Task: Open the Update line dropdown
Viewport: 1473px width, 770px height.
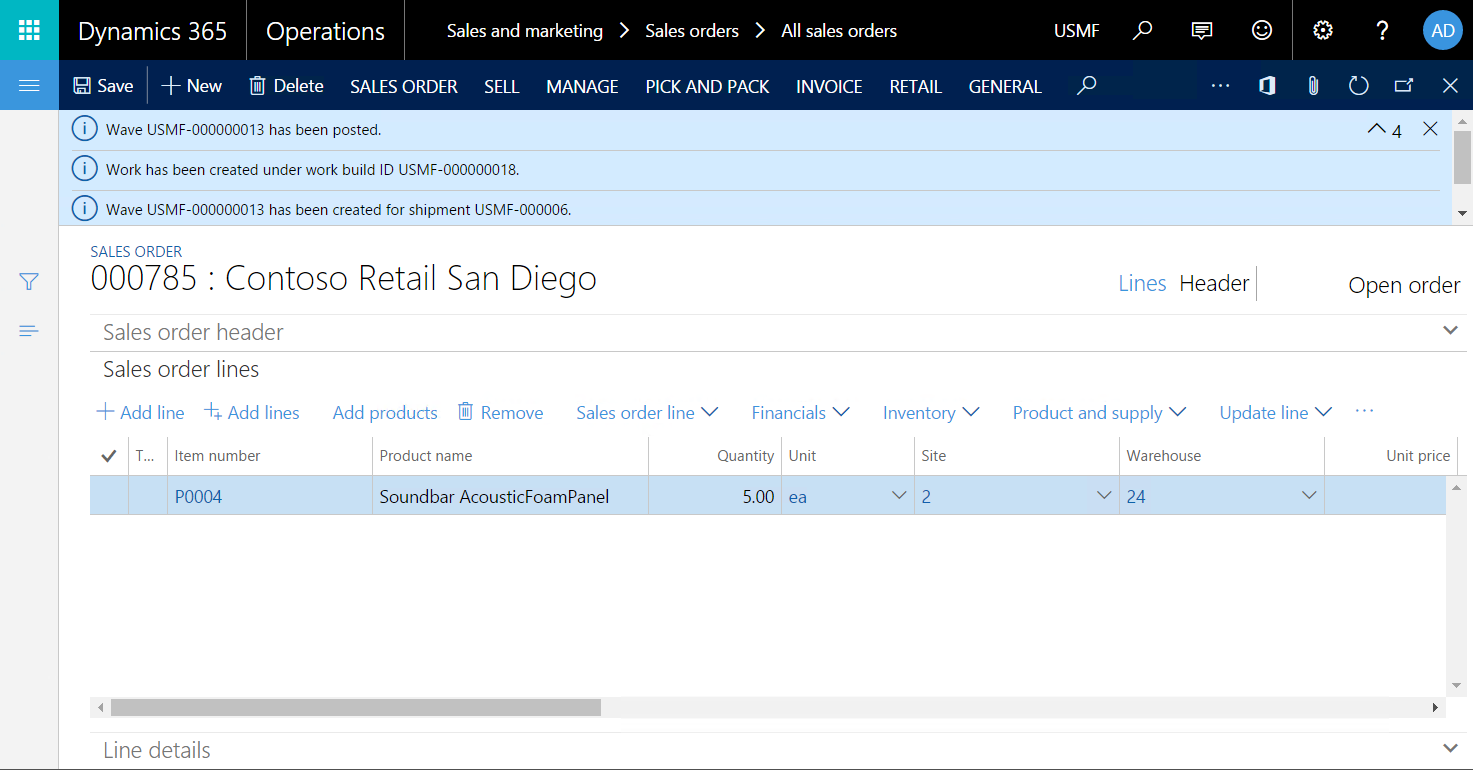Action: pos(1275,412)
